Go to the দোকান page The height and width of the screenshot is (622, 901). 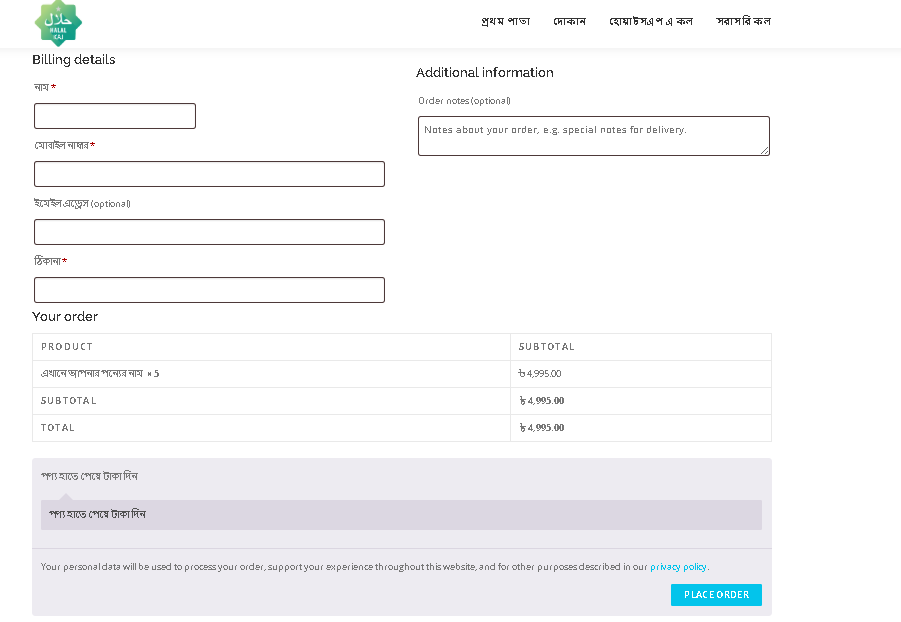[x=569, y=21]
